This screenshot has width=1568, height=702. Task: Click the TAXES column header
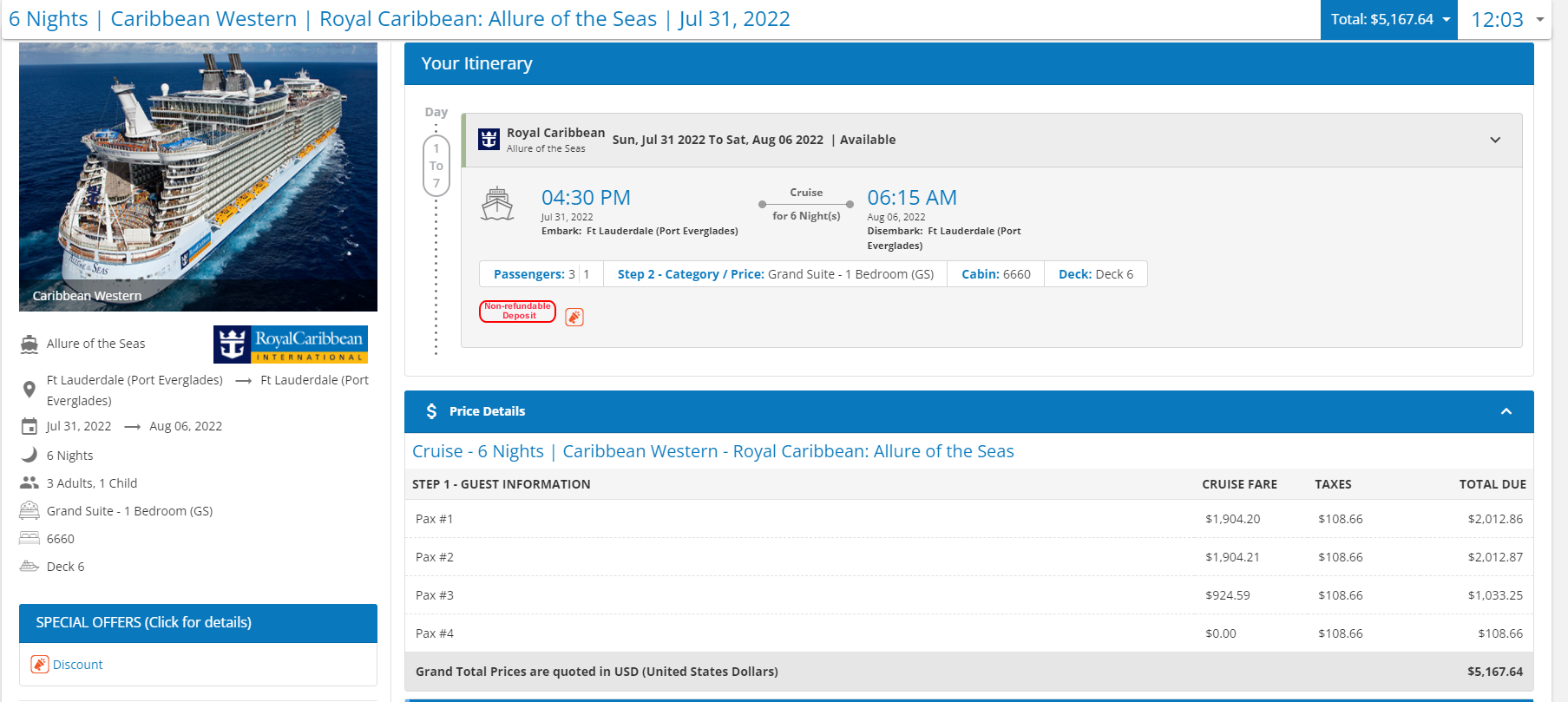[1333, 484]
